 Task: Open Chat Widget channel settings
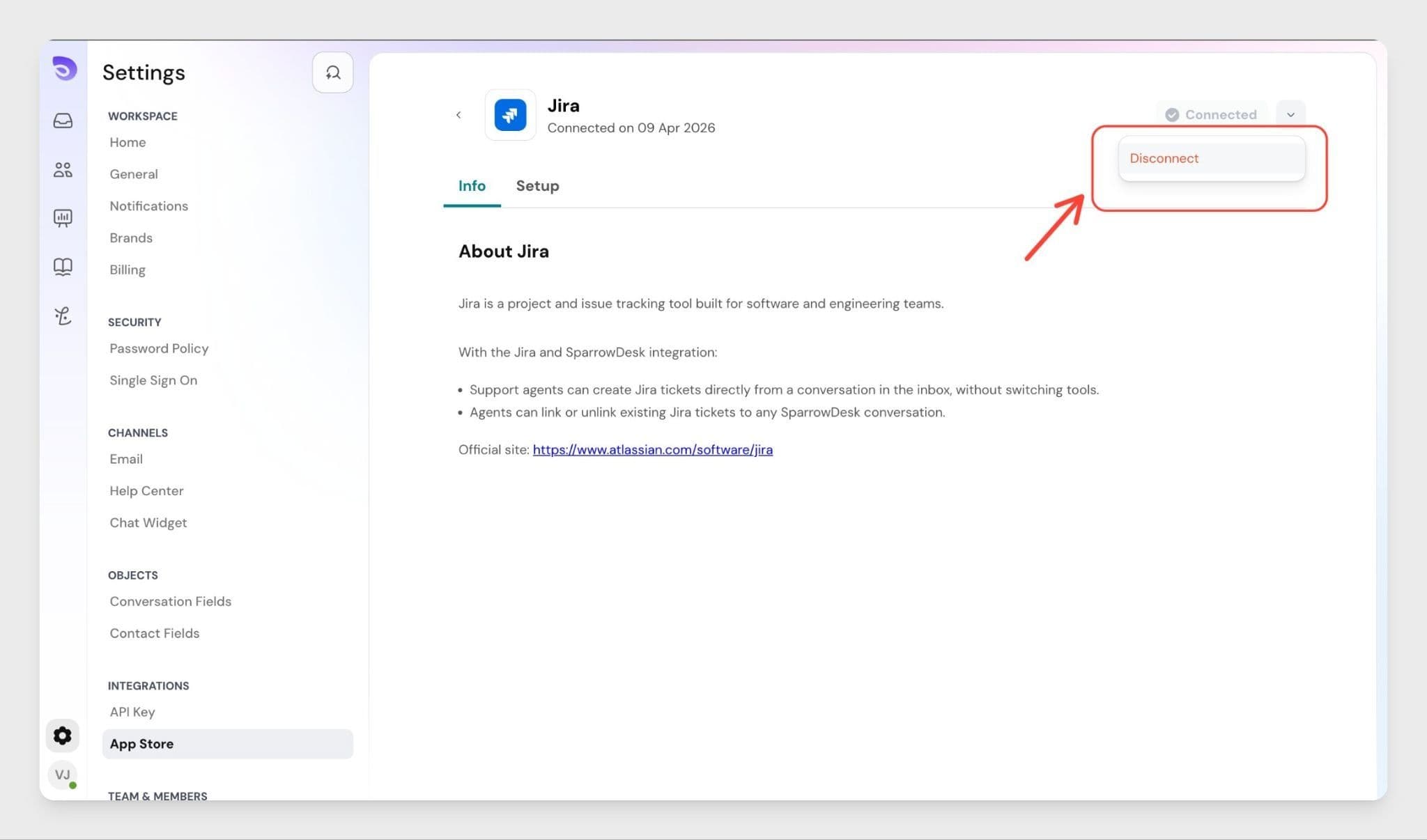point(148,523)
